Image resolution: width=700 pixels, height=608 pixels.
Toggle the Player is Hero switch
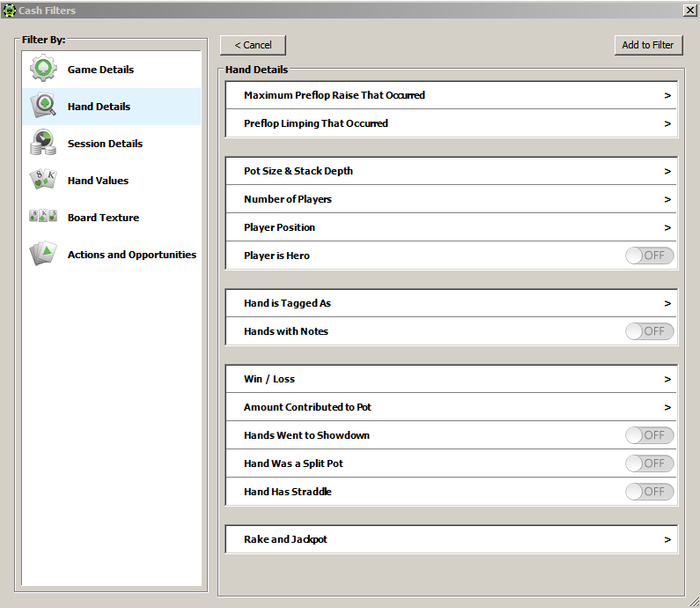(649, 255)
